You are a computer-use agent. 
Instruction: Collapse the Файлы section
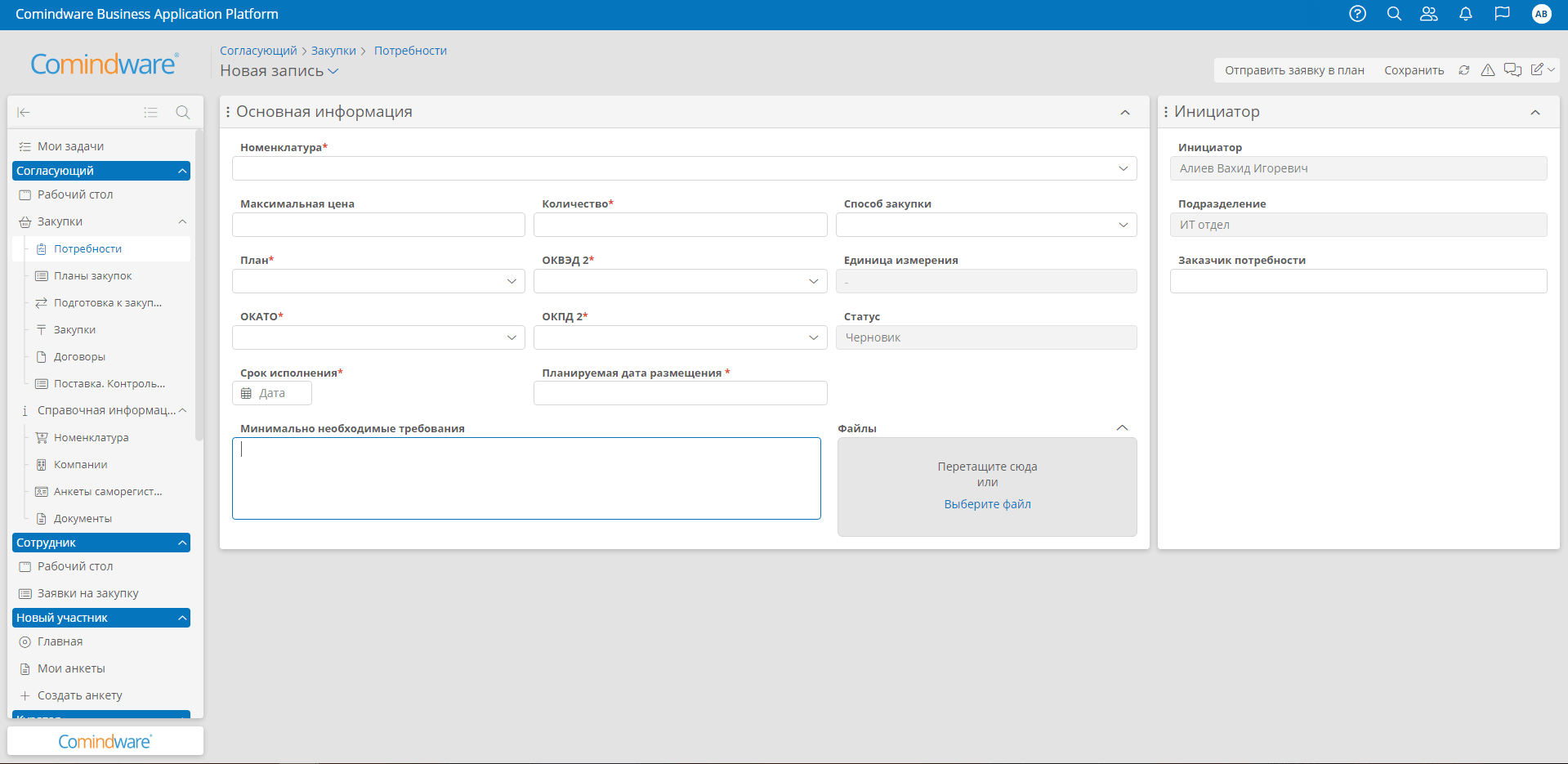(1122, 428)
